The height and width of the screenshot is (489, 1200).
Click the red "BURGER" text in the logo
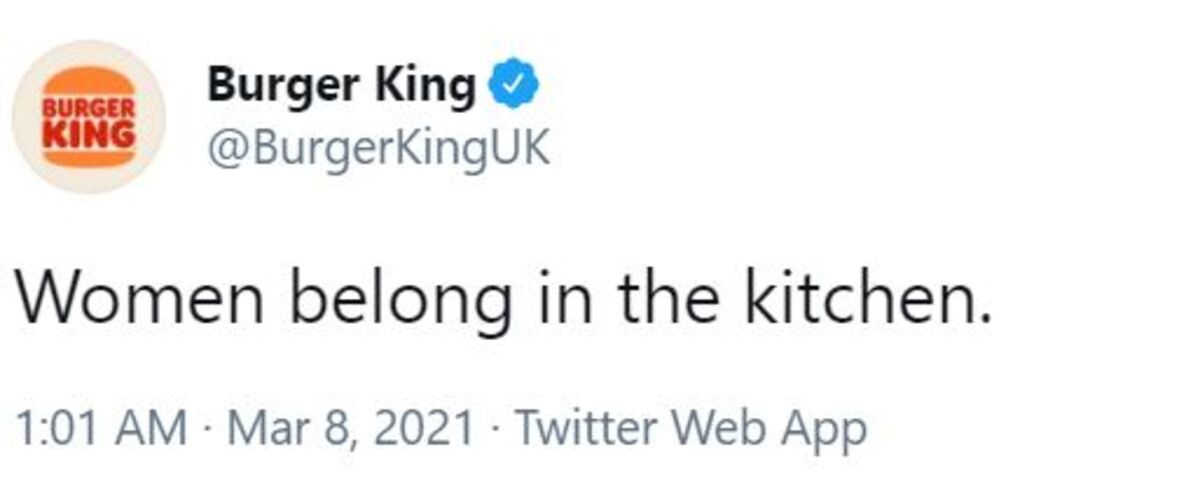coord(88,107)
